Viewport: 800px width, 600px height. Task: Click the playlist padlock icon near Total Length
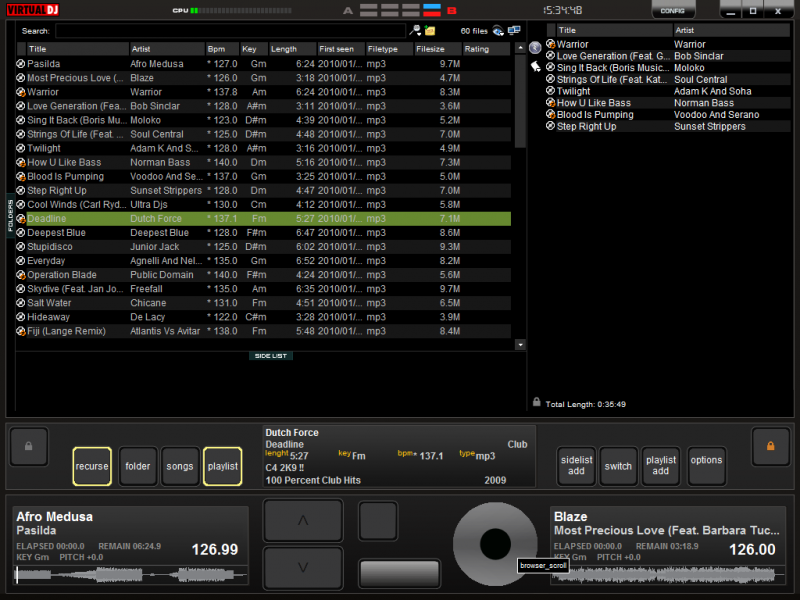tap(536, 402)
